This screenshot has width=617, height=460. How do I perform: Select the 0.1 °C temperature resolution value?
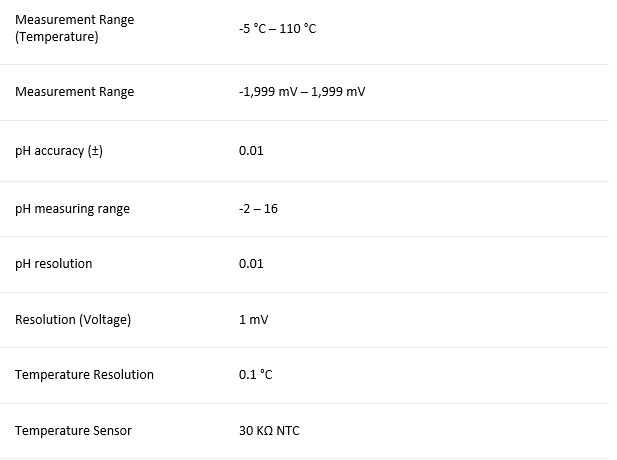[x=255, y=375]
